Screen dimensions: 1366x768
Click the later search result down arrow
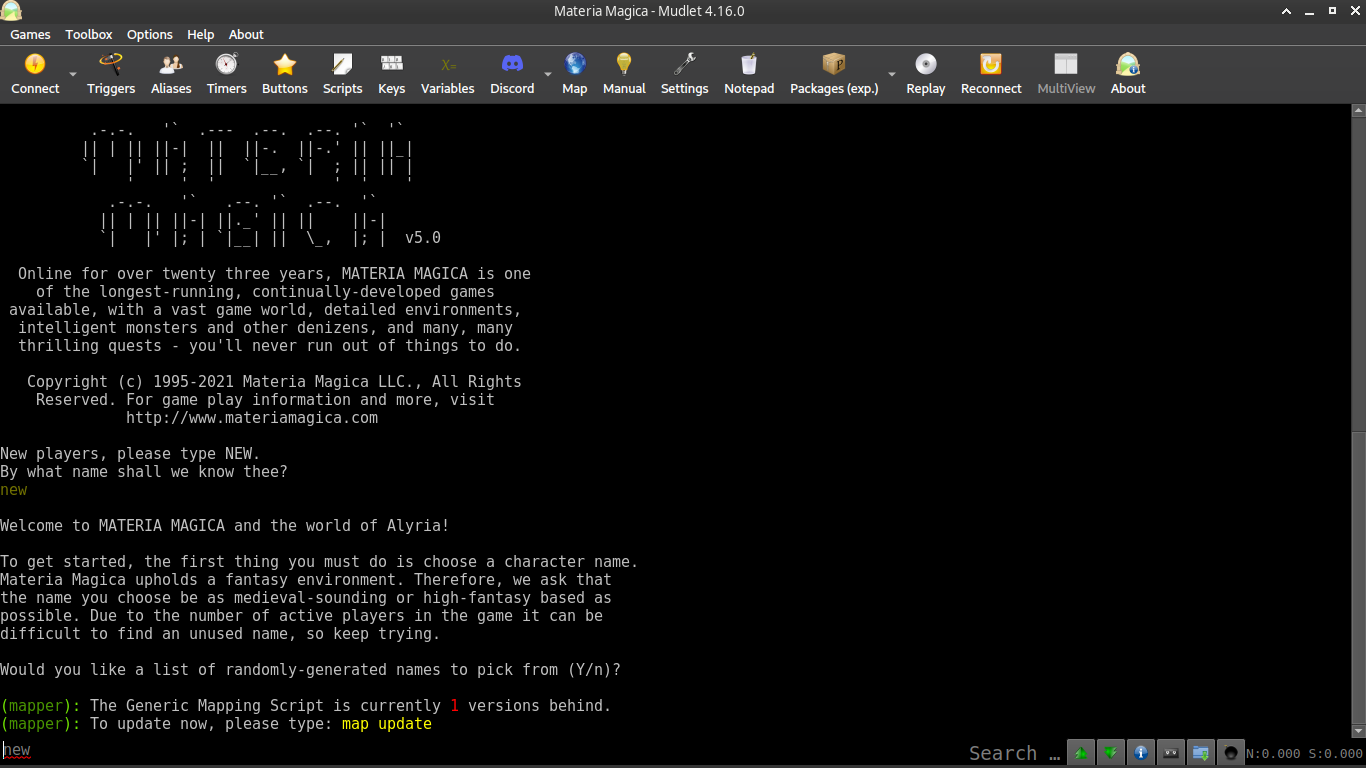(1111, 753)
